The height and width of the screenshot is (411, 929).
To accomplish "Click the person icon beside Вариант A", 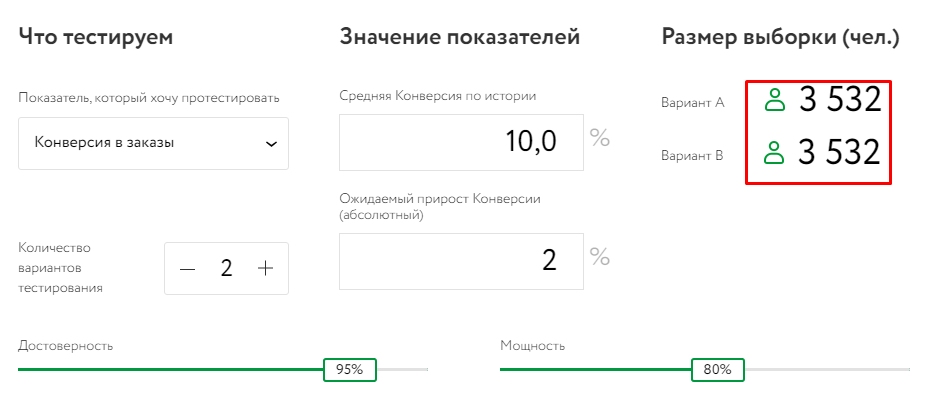I will pyautogui.click(x=774, y=100).
